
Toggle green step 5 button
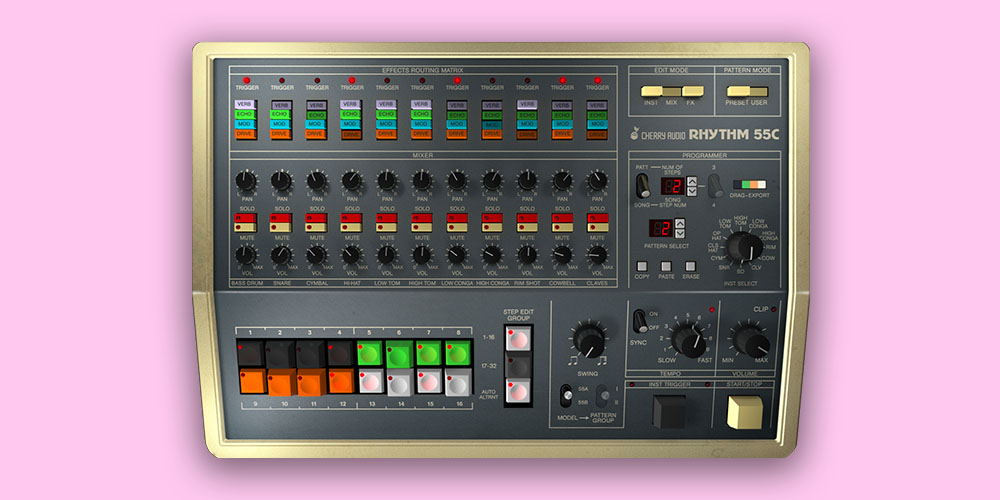[370, 353]
